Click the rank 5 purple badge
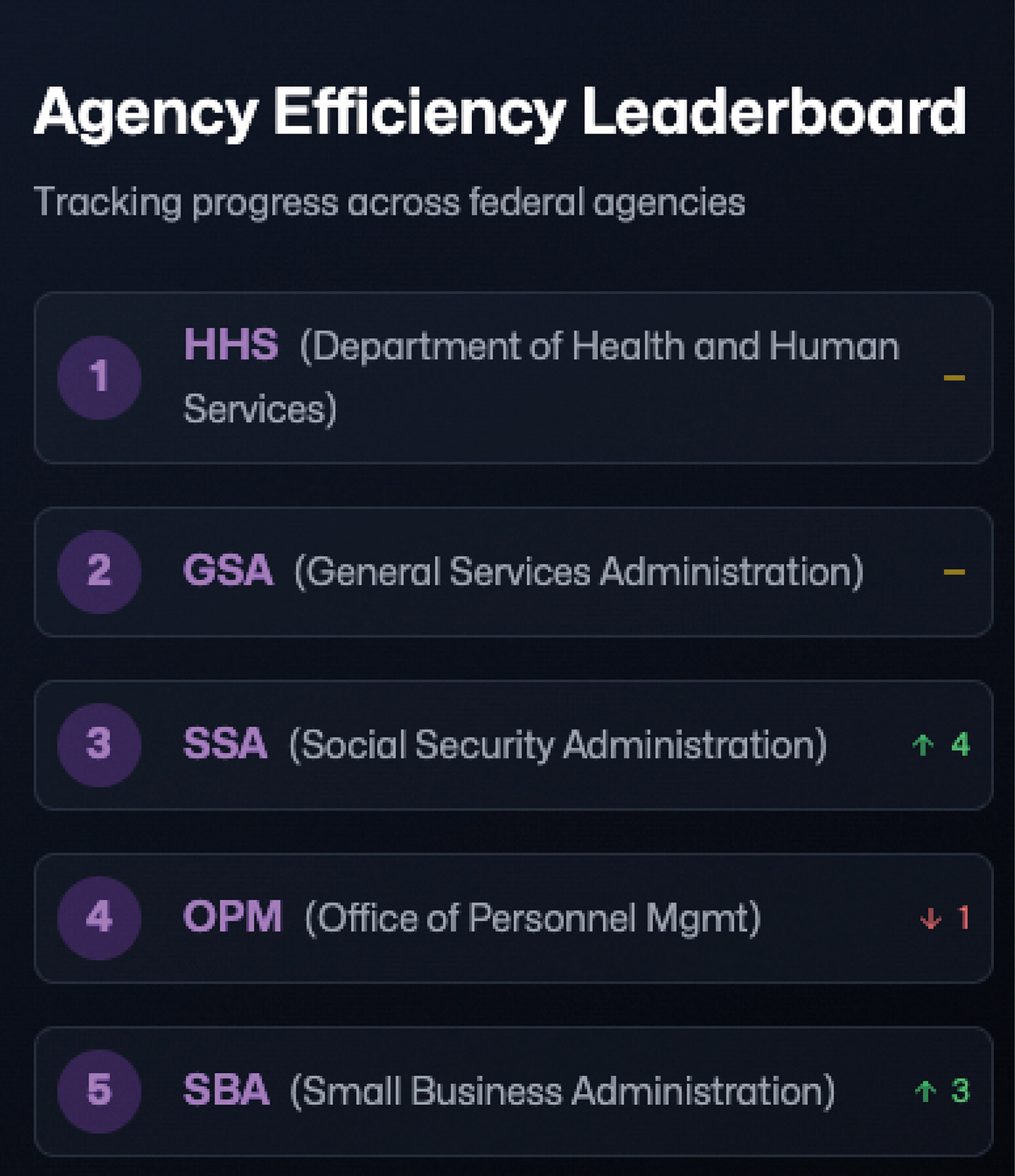The height and width of the screenshot is (1176, 1015). 99,1090
